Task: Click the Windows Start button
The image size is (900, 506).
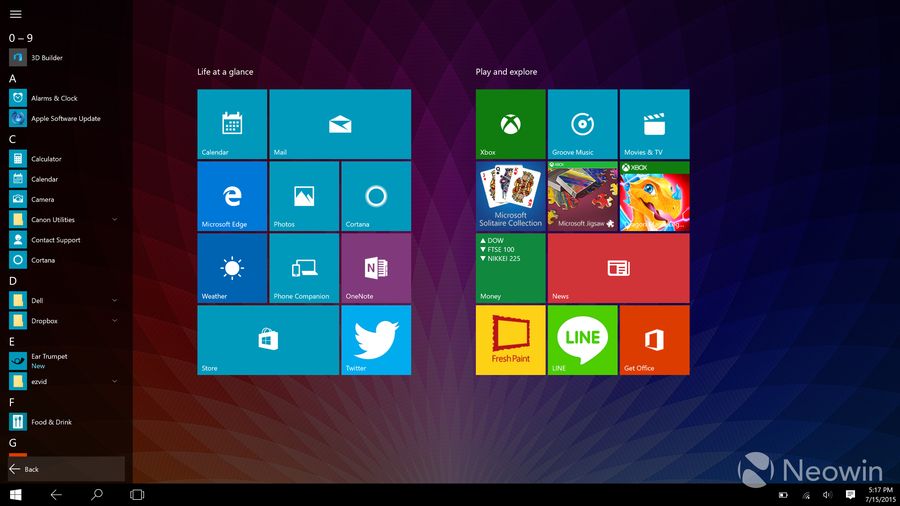Action: pos(16,495)
